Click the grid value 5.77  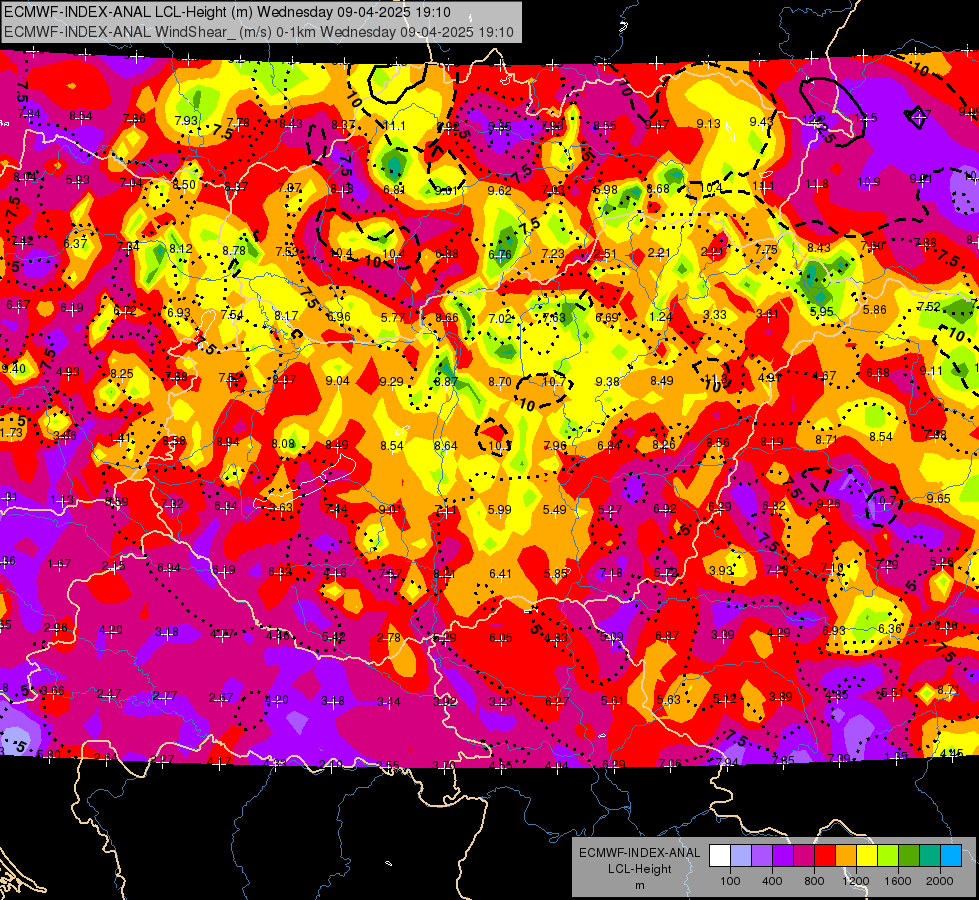(x=393, y=317)
